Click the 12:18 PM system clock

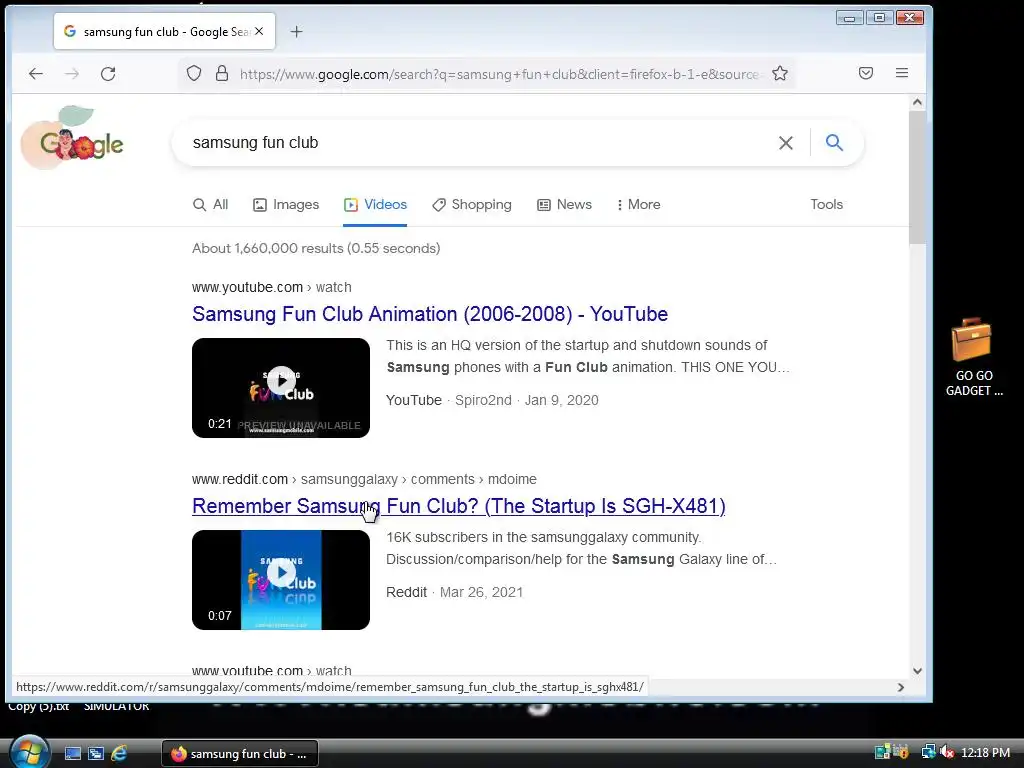point(985,752)
